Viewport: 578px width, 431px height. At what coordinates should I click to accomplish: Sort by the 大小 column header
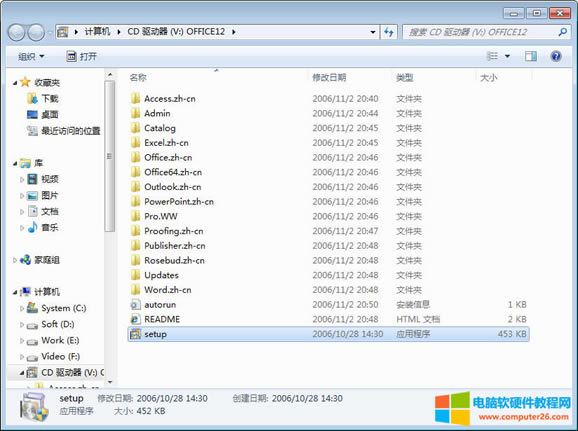(x=488, y=77)
